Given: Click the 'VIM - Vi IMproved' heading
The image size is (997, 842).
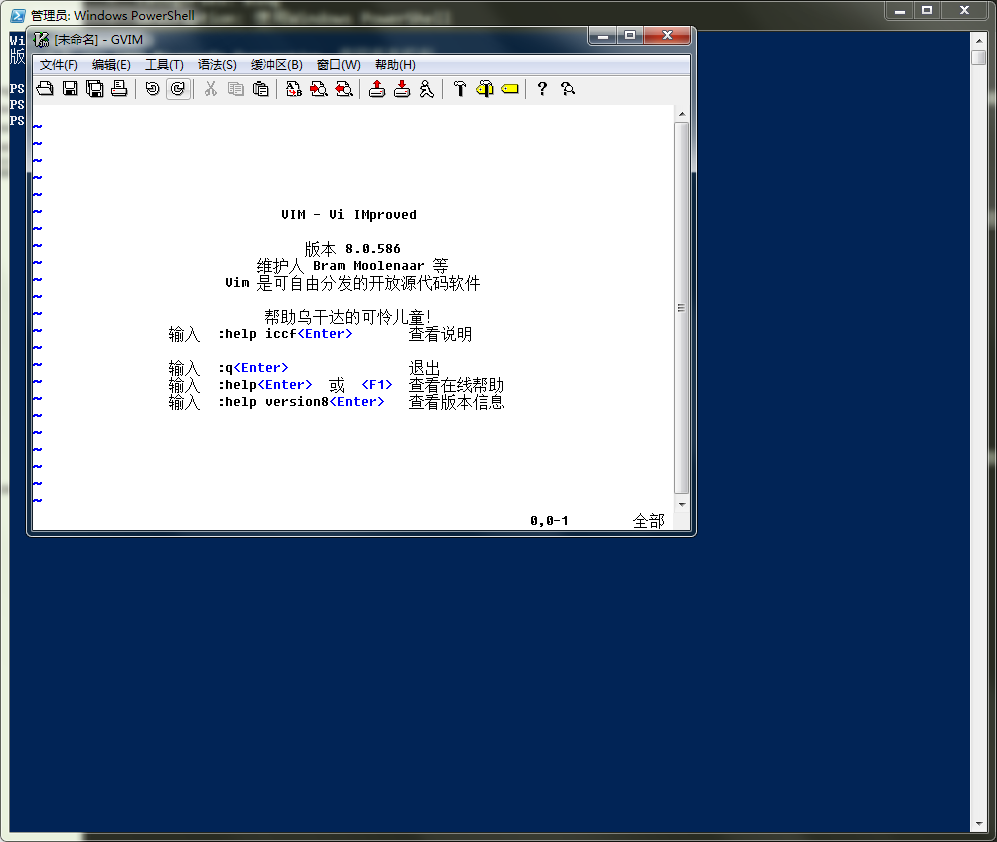Looking at the screenshot, I should pos(349,215).
